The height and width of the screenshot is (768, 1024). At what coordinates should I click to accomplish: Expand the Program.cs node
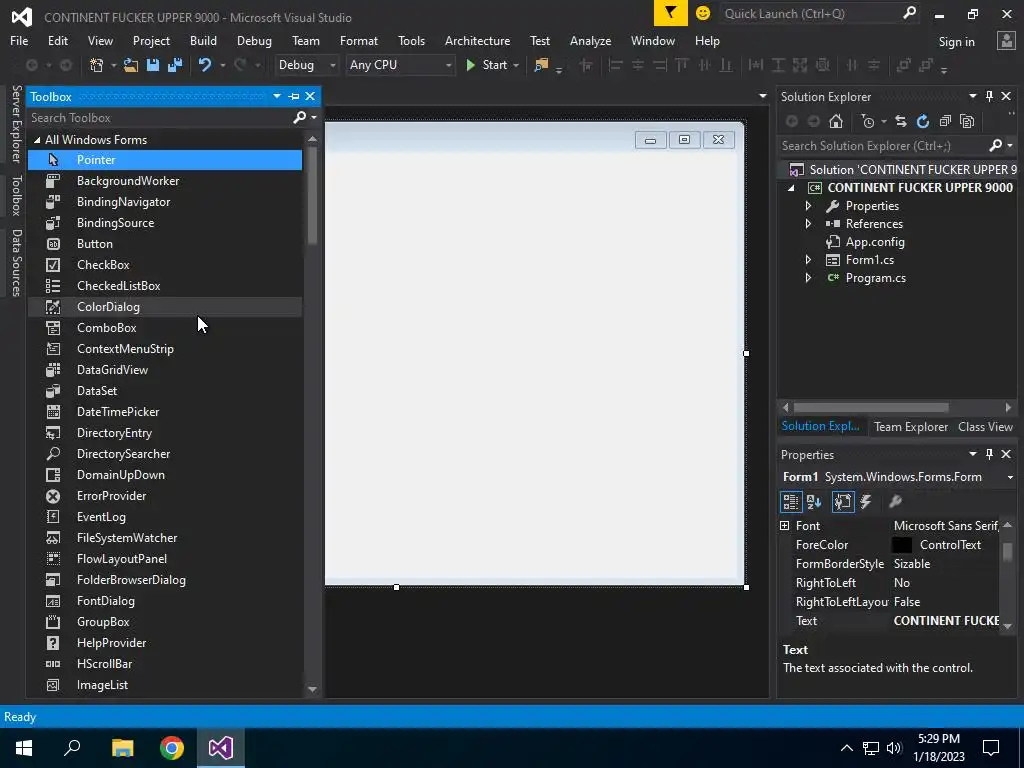pyautogui.click(x=808, y=278)
